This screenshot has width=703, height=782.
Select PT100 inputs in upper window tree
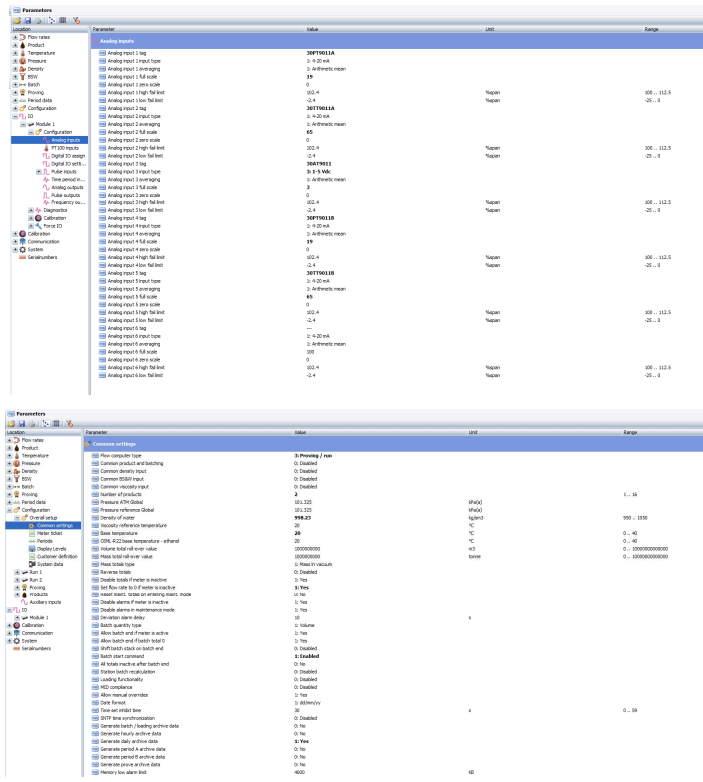coord(65,148)
